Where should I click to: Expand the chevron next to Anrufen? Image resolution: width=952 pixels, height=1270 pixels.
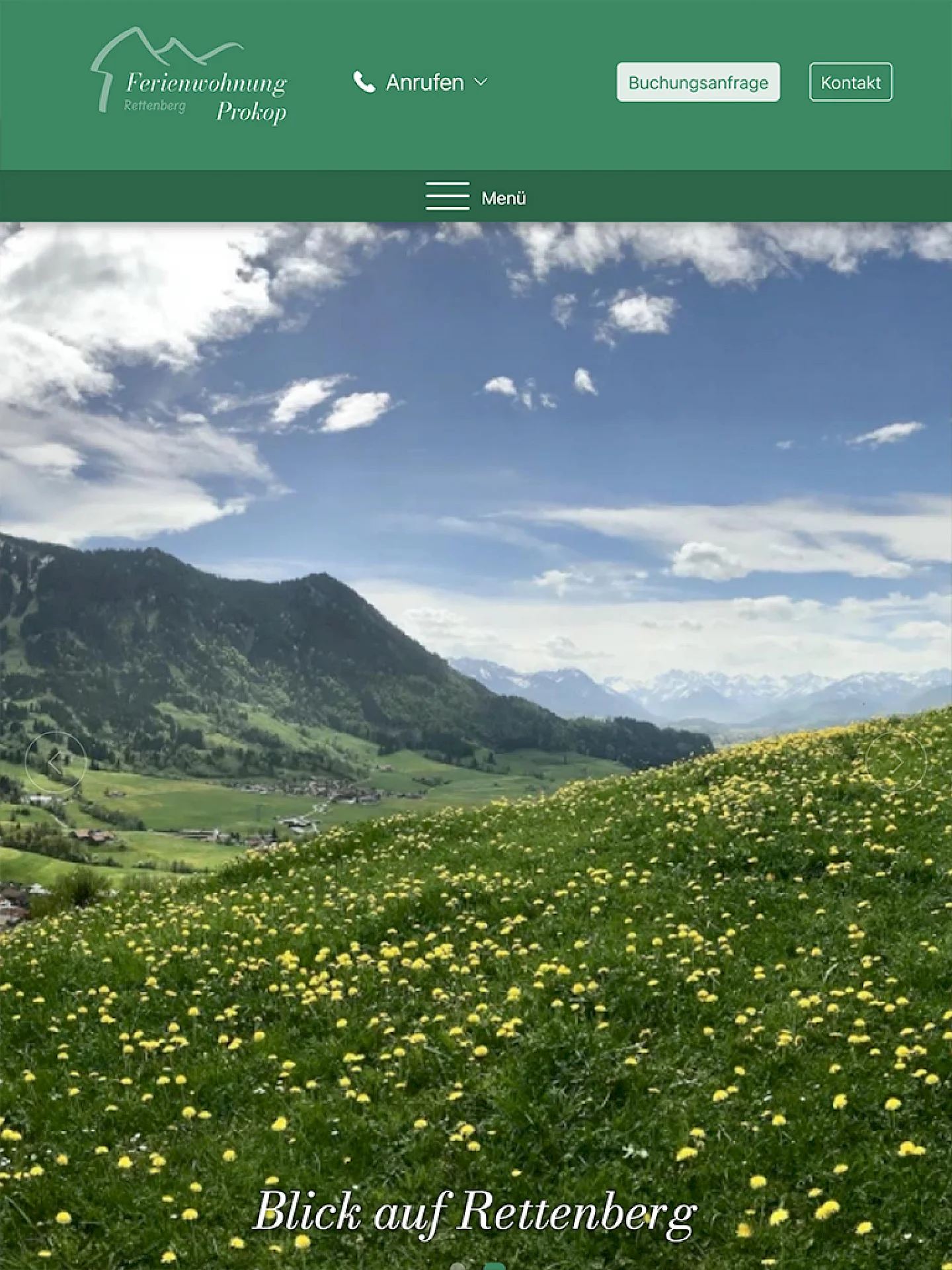coord(481,82)
